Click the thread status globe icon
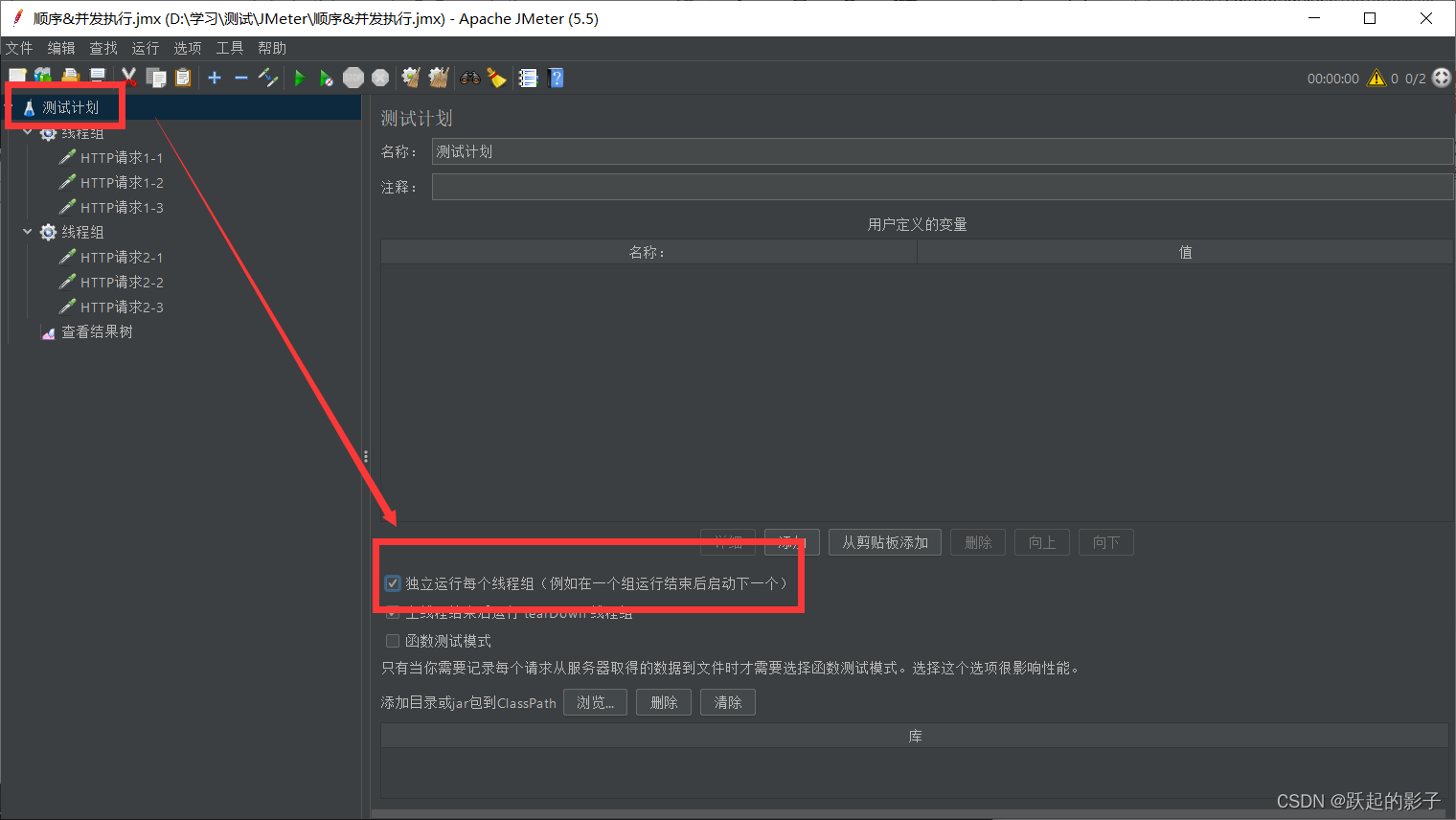Screen dimensions: 1456x820 click(x=1442, y=78)
